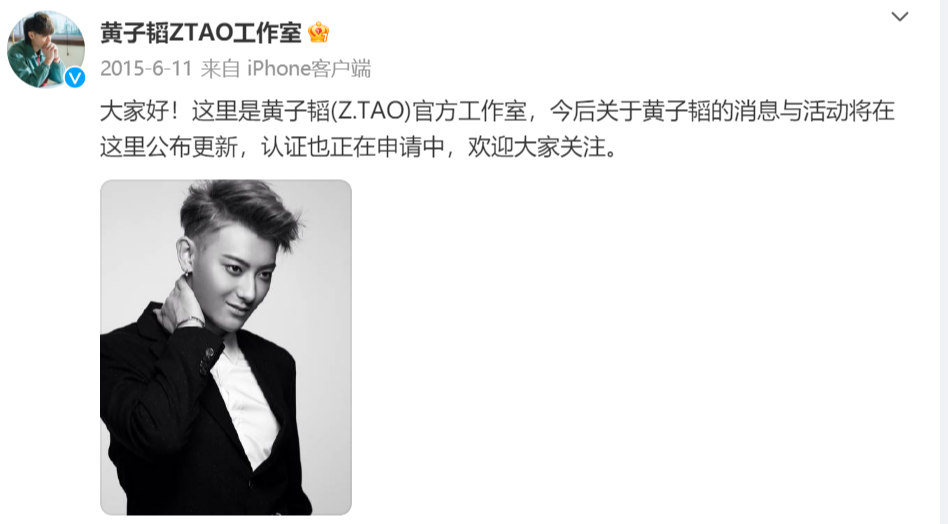Viewport: 948px width, 524px height.
Task: Click the blue verified V badge
Action: (x=75, y=77)
